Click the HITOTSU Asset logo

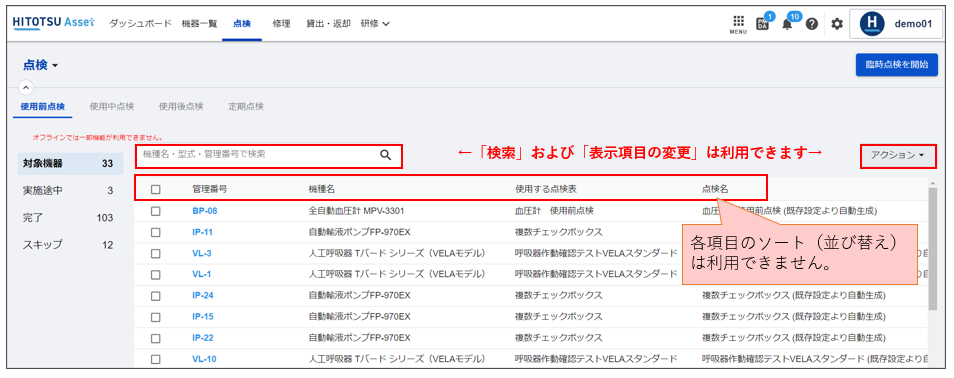click(54, 23)
